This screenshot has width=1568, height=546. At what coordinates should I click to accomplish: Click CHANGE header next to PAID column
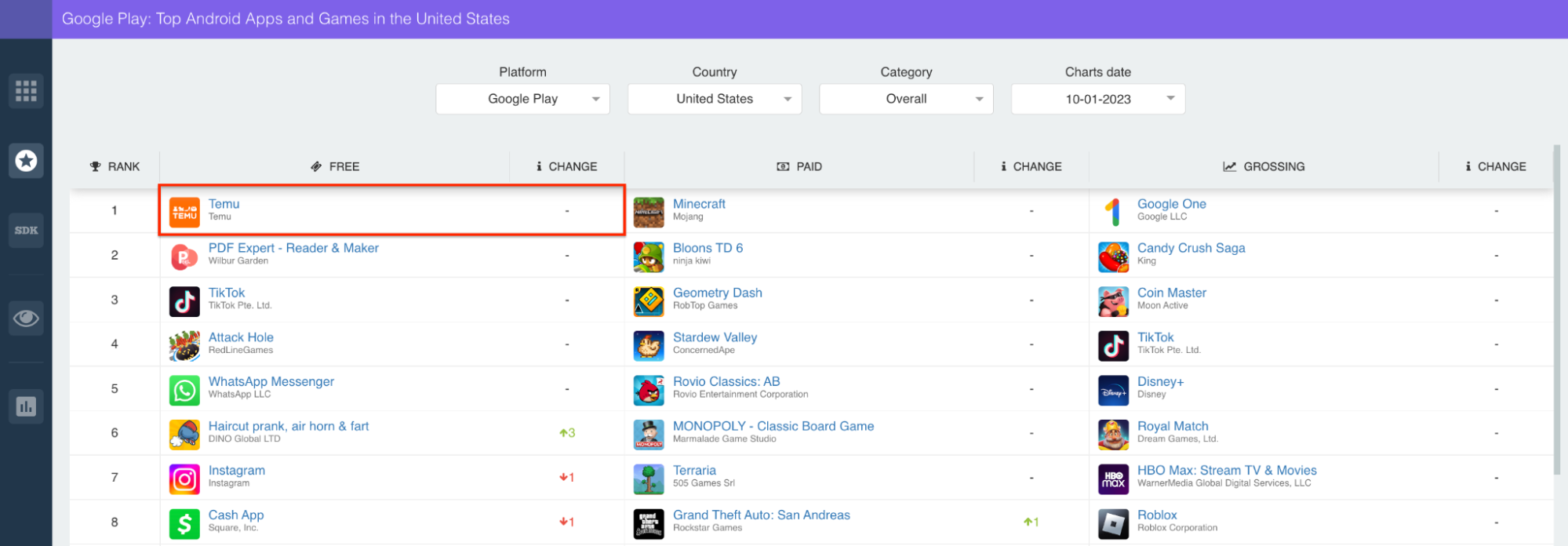(x=1031, y=166)
